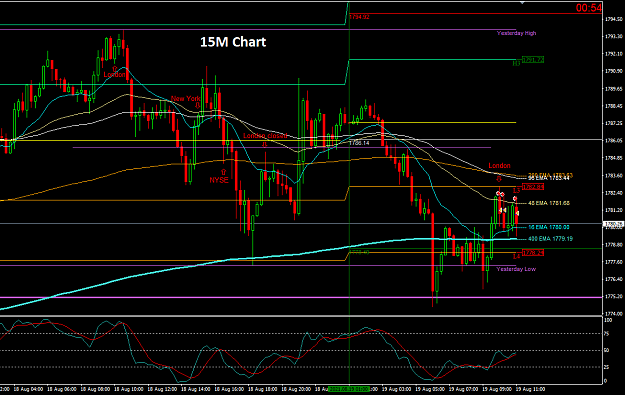Click the '400 EMA 1779.19' label
625x395 pixels.
click(550, 239)
